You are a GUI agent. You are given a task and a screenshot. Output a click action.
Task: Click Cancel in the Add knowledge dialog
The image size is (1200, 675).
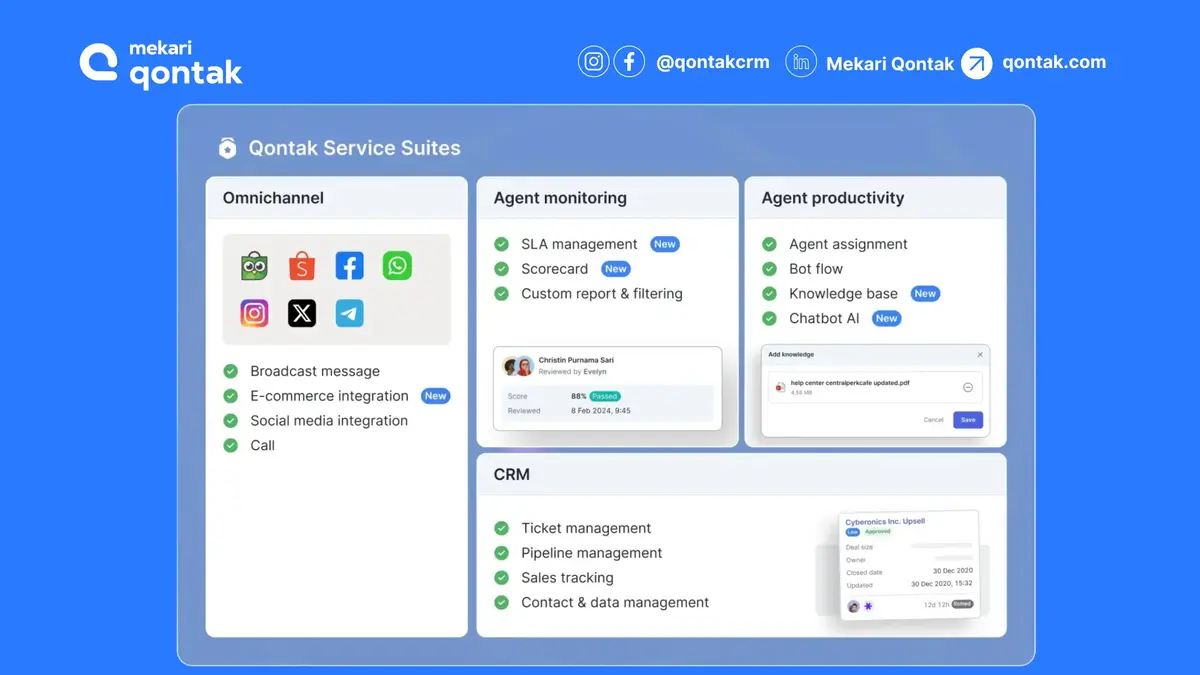point(933,420)
